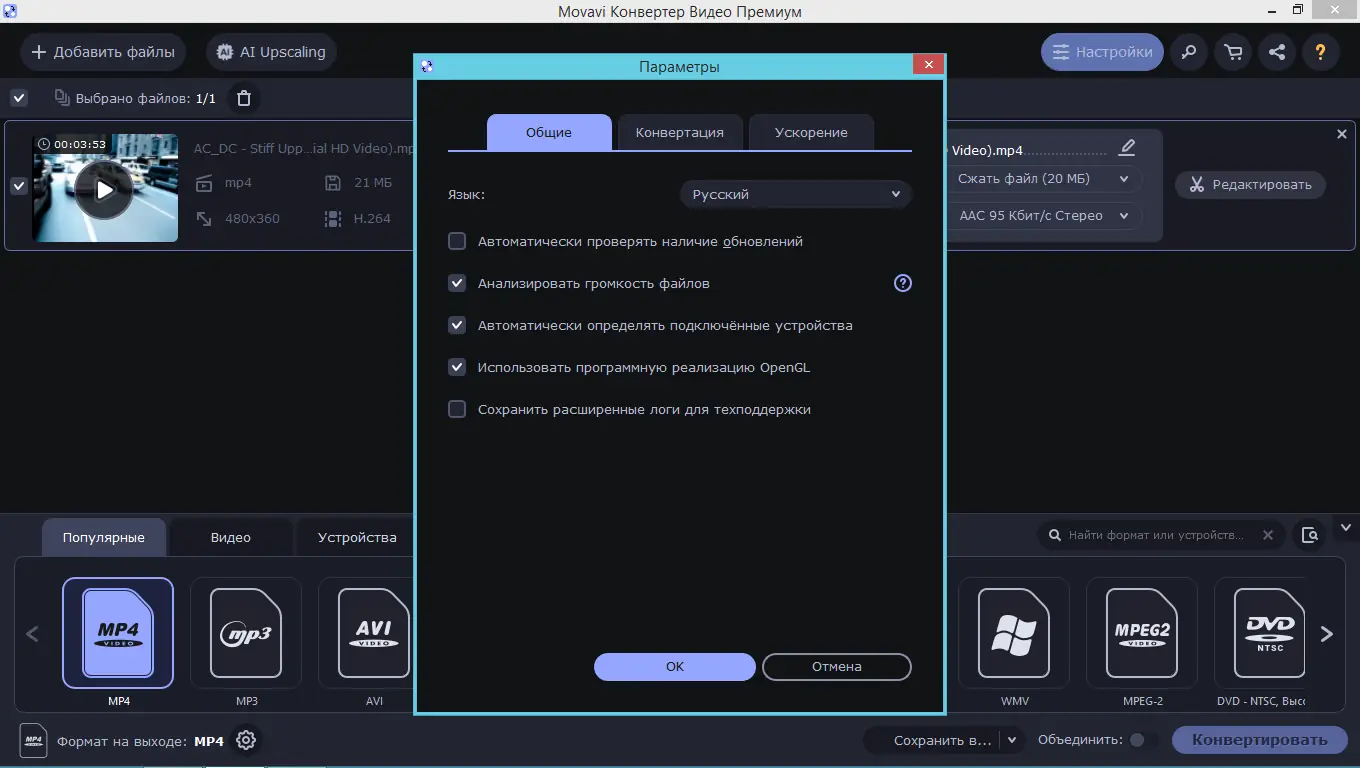Enable saving extended logs for support
The height and width of the screenshot is (768, 1360).
coord(457,409)
